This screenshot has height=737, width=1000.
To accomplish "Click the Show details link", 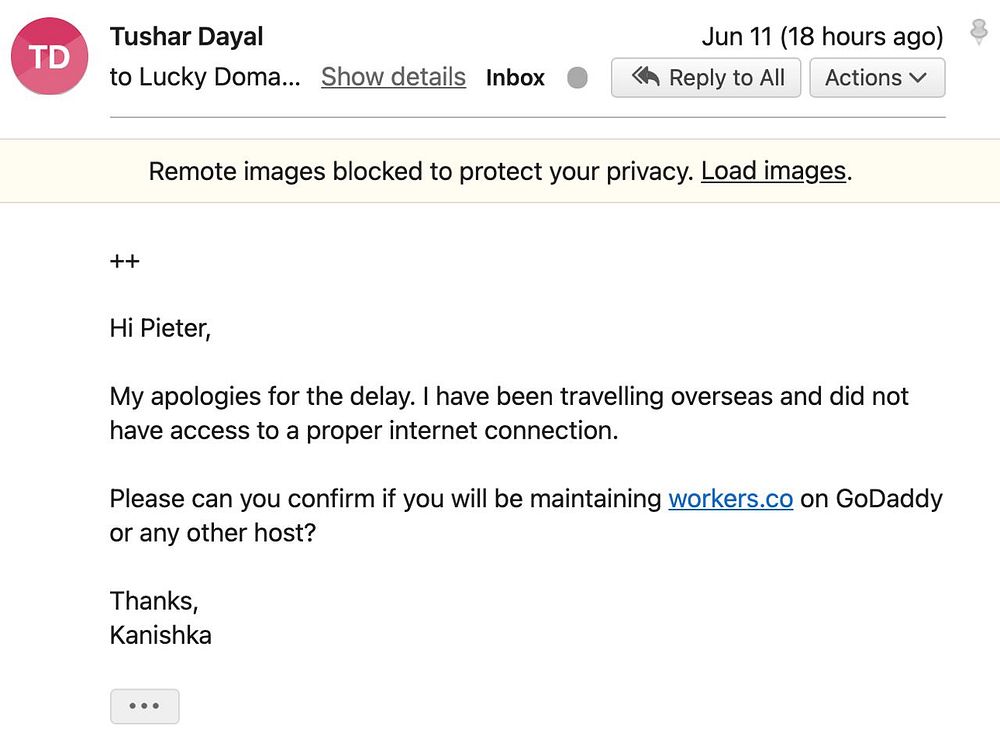I will (x=393, y=77).
